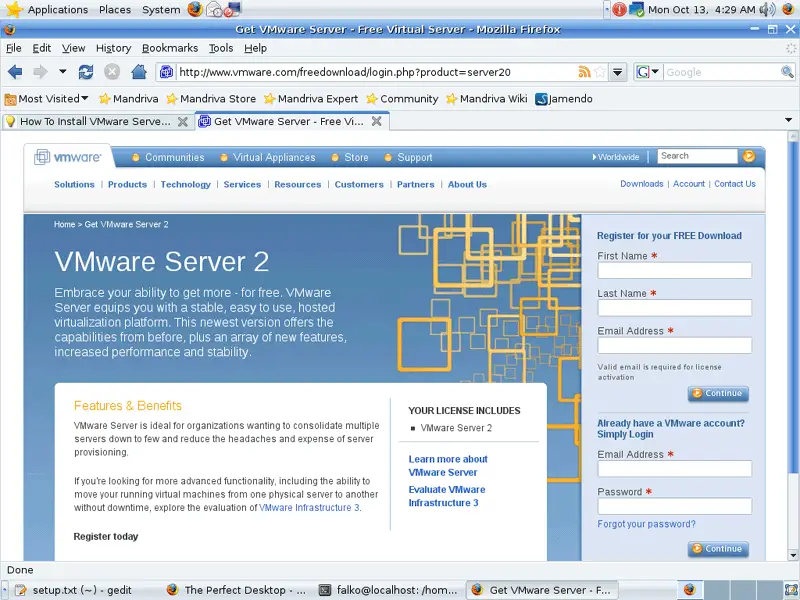Open the Edit menu

tap(41, 48)
